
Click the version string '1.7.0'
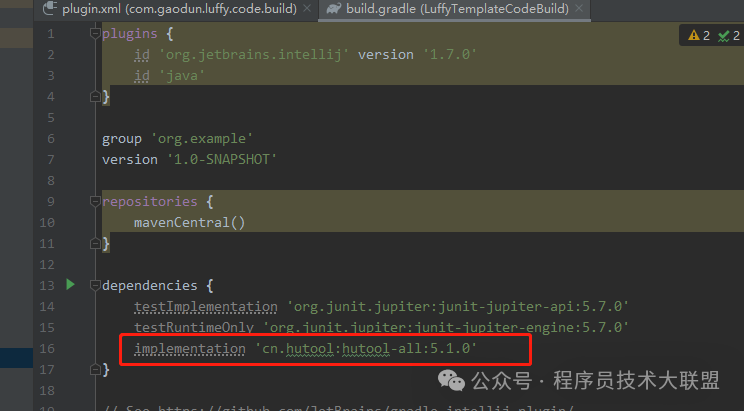pyautogui.click(x=449, y=55)
